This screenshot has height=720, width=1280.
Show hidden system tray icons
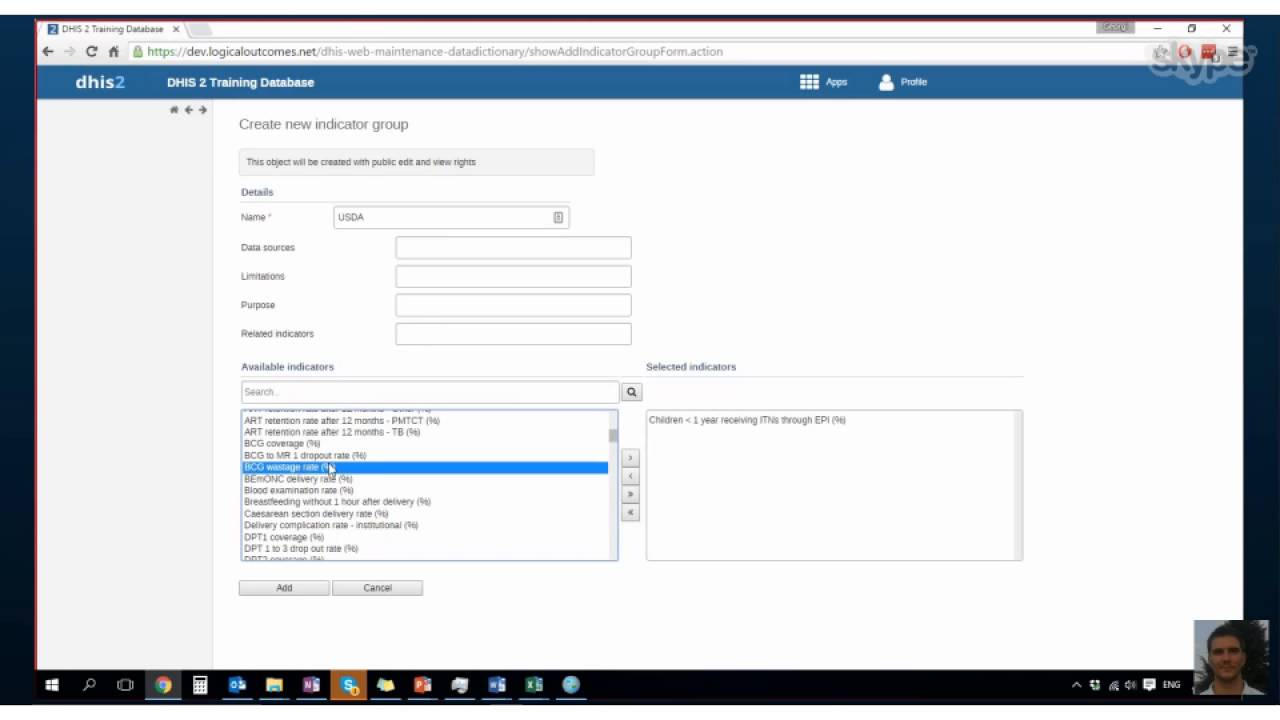tap(1076, 685)
